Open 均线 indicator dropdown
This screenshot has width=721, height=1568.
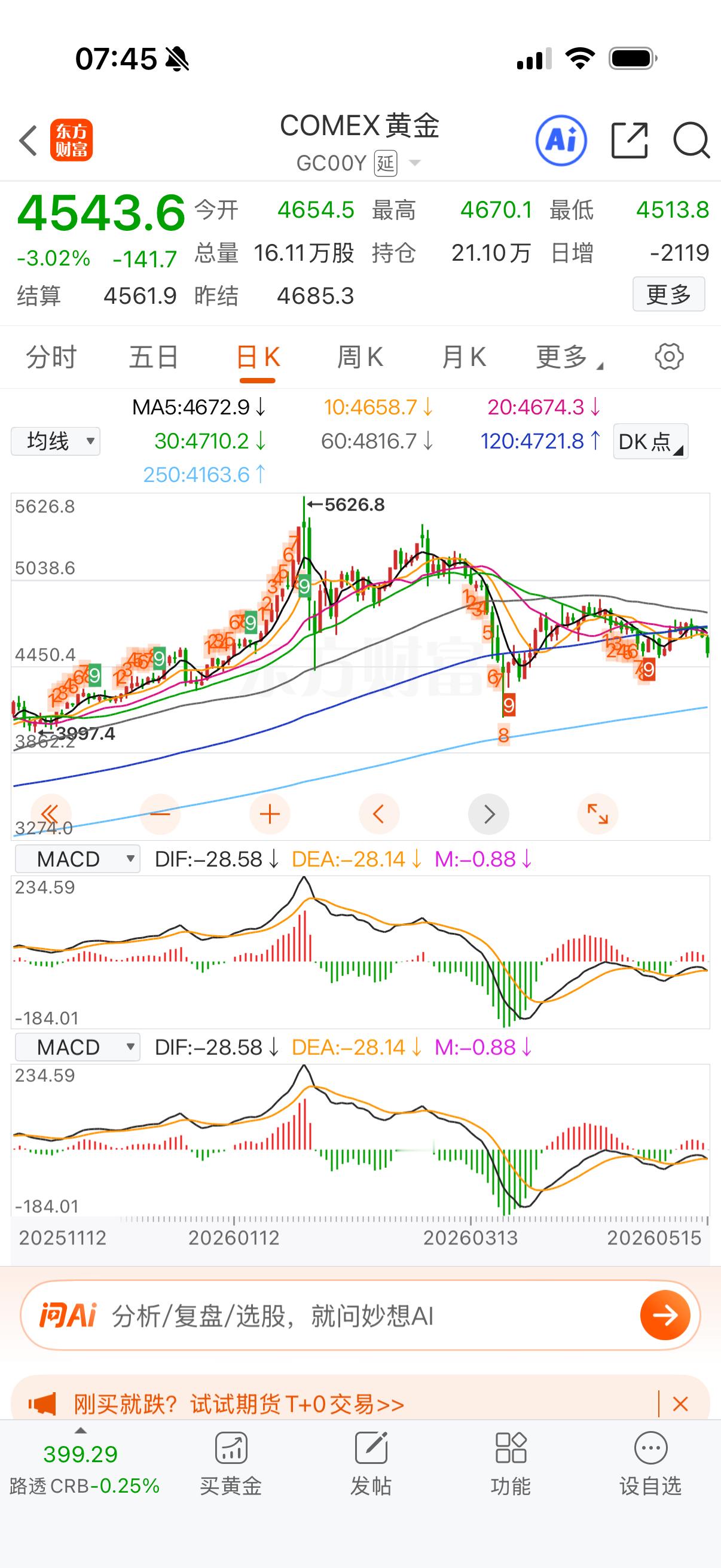coord(56,441)
